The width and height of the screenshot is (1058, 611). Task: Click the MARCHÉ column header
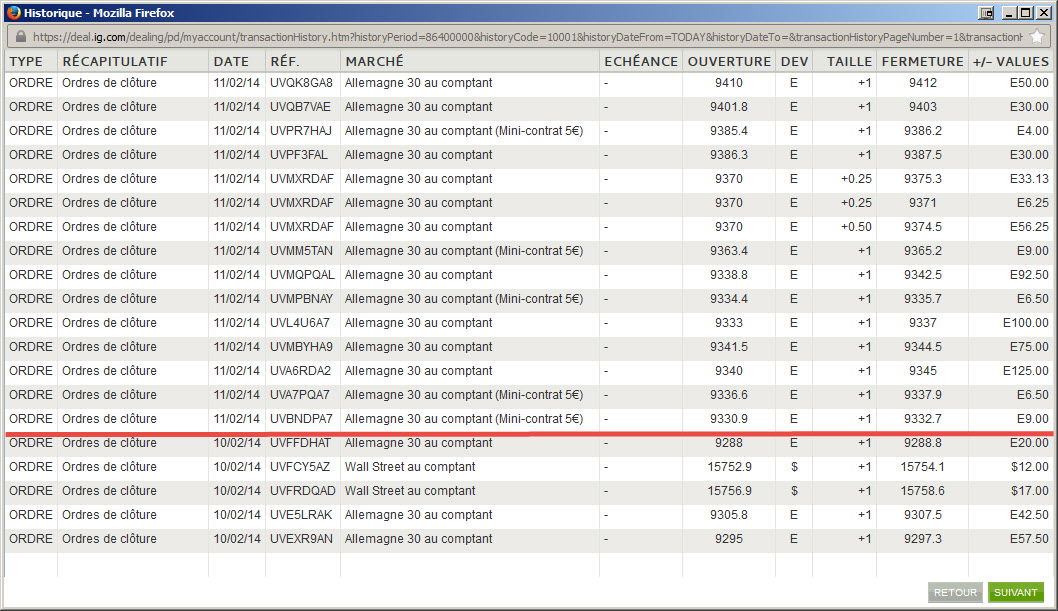(x=374, y=61)
